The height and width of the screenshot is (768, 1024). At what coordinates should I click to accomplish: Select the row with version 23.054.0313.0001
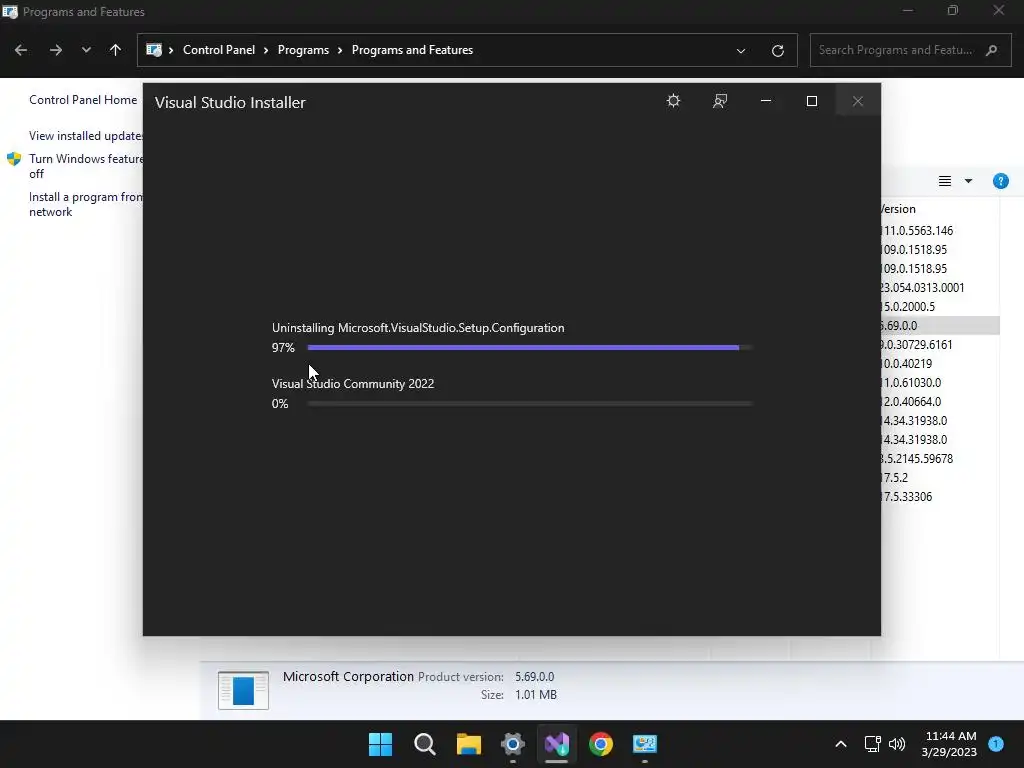point(940,287)
